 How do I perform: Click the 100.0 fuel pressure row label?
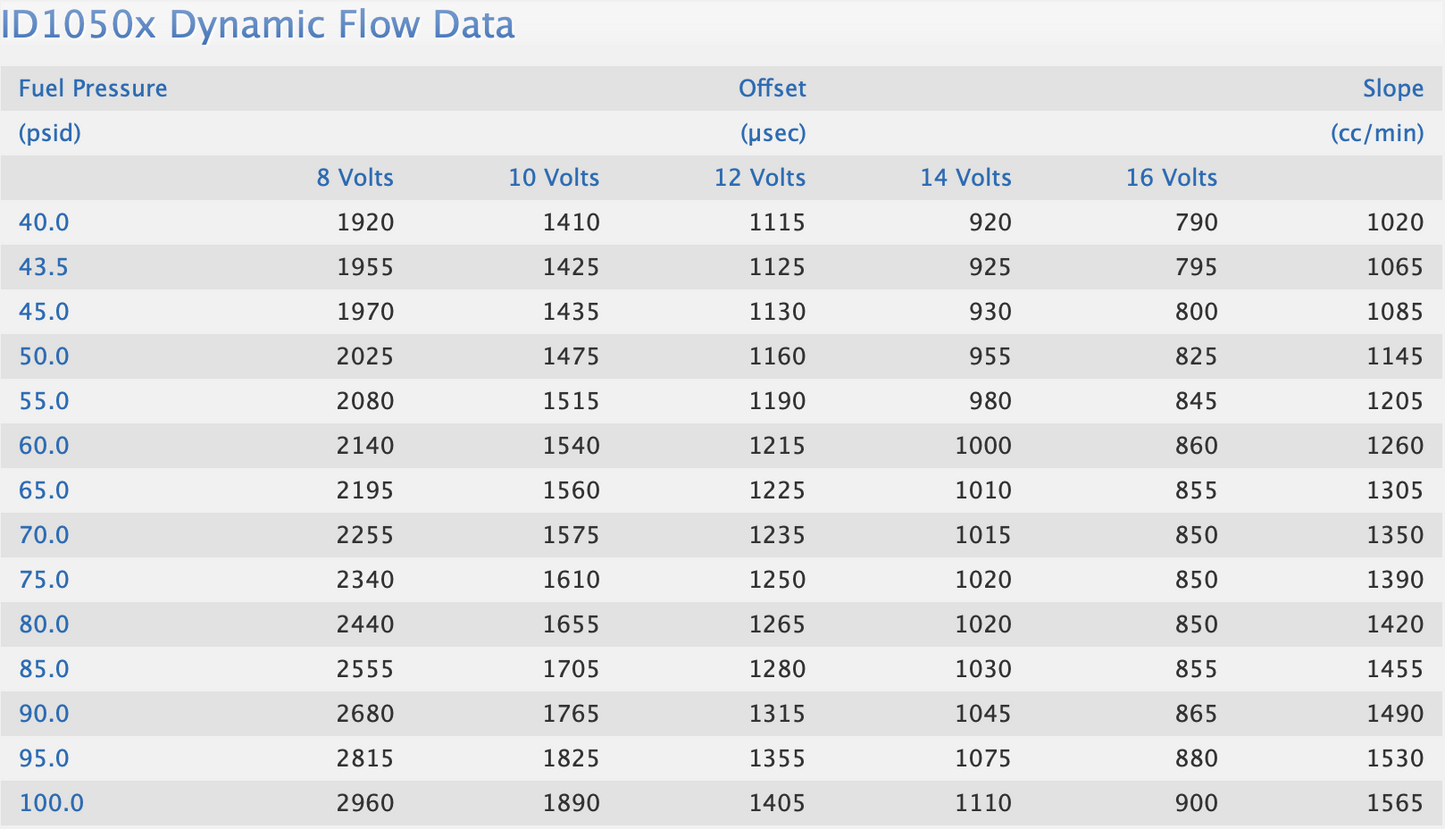pos(51,802)
